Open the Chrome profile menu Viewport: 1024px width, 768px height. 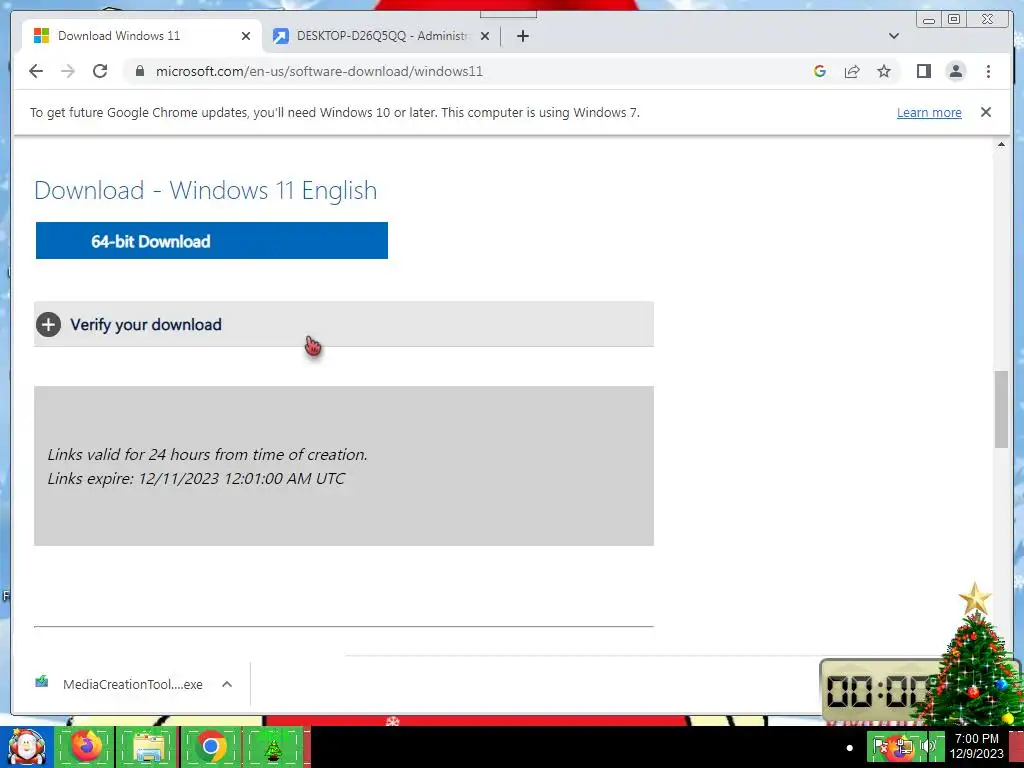[955, 71]
